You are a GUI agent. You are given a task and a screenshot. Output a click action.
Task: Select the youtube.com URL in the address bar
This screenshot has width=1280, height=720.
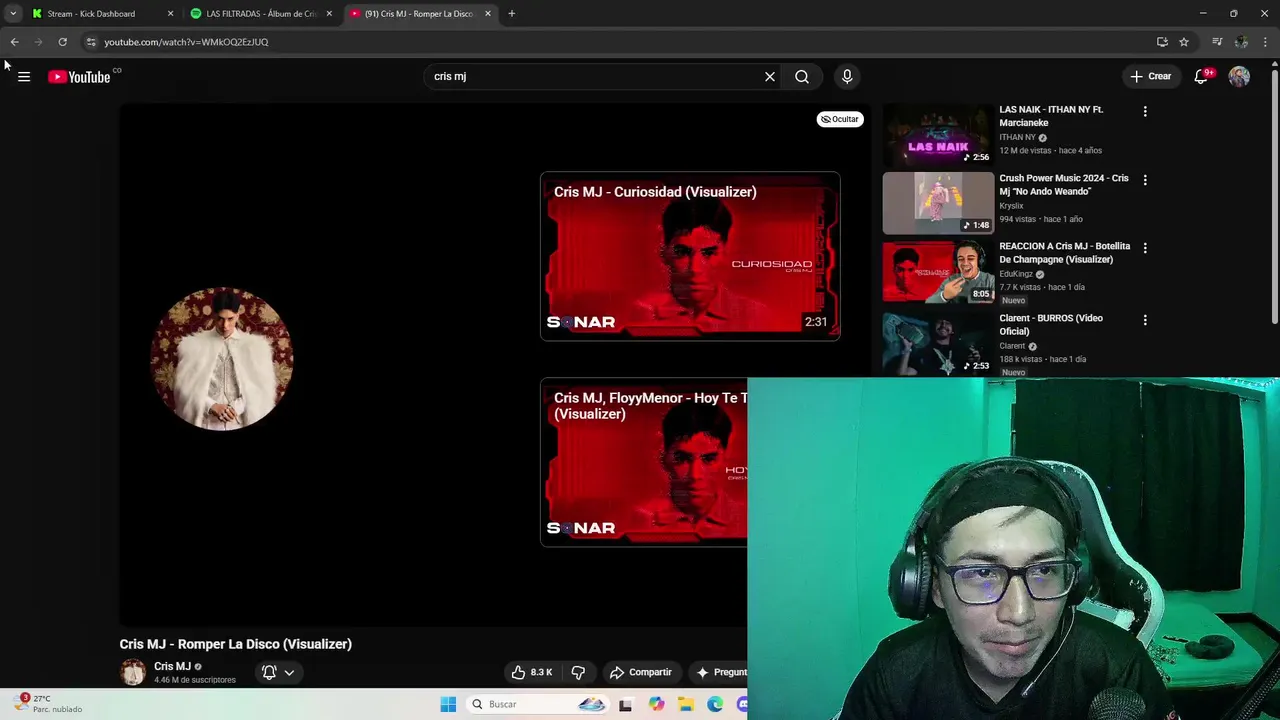point(186,42)
